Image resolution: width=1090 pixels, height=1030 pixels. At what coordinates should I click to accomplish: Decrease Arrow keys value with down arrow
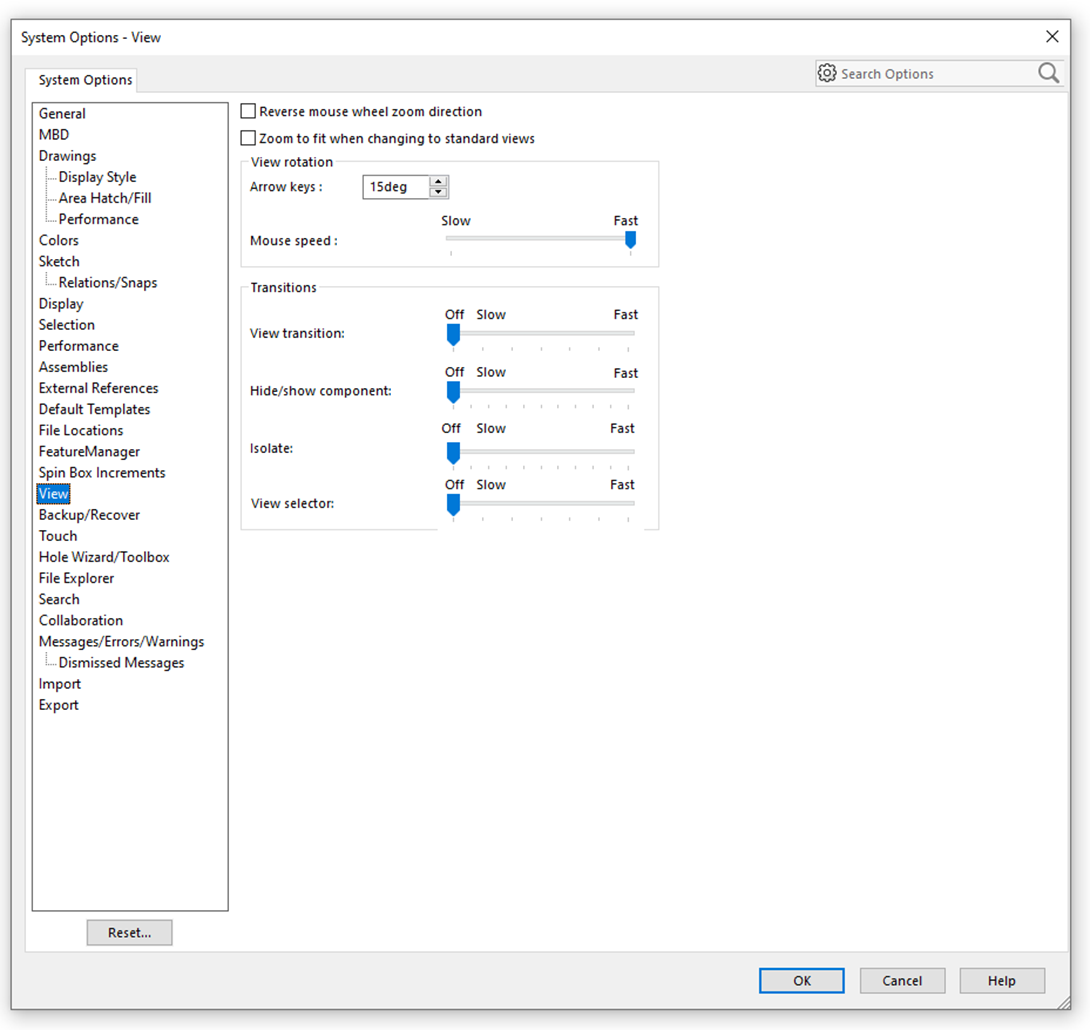[438, 191]
